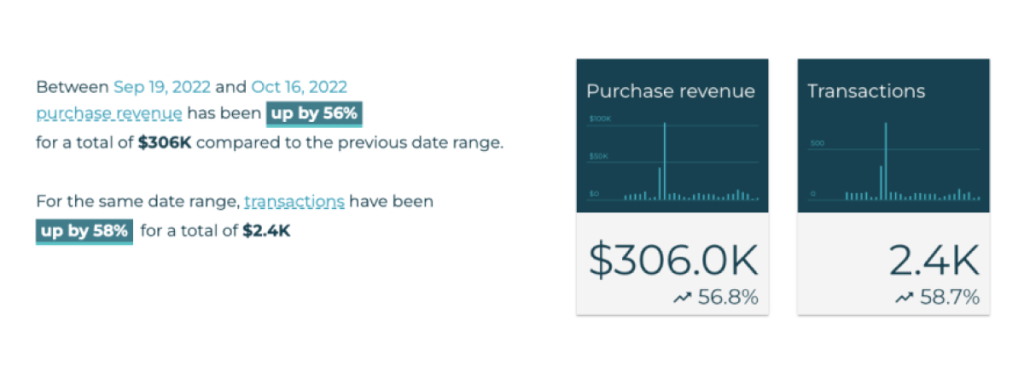The image size is (1024, 384).
Task: Click the 'up by 56%' highlighted badge
Action: (314, 114)
